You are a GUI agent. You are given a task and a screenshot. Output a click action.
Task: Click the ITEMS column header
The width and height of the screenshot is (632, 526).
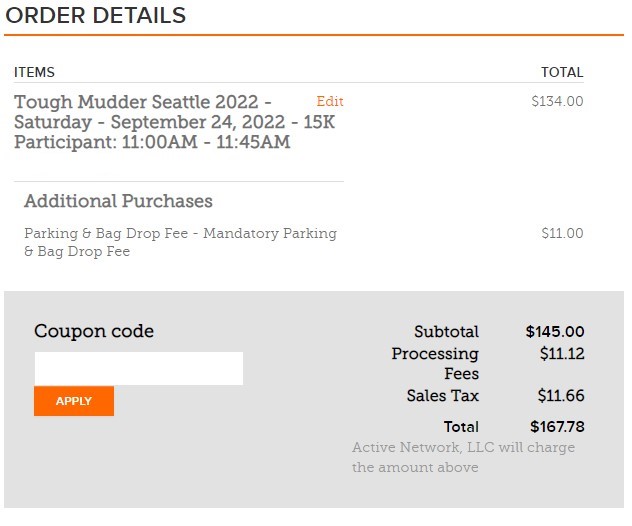point(34,72)
